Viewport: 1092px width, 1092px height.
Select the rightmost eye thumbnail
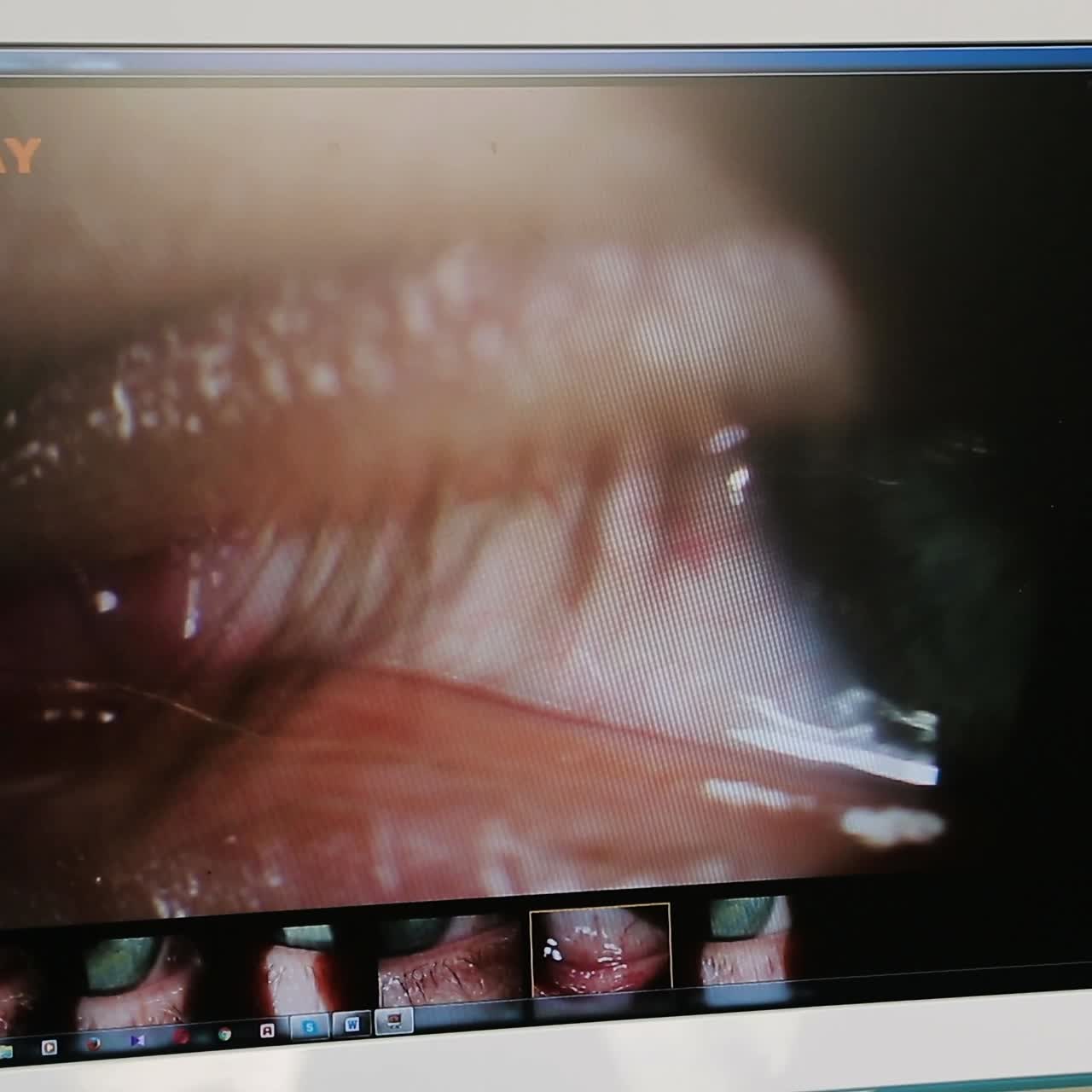point(745,939)
